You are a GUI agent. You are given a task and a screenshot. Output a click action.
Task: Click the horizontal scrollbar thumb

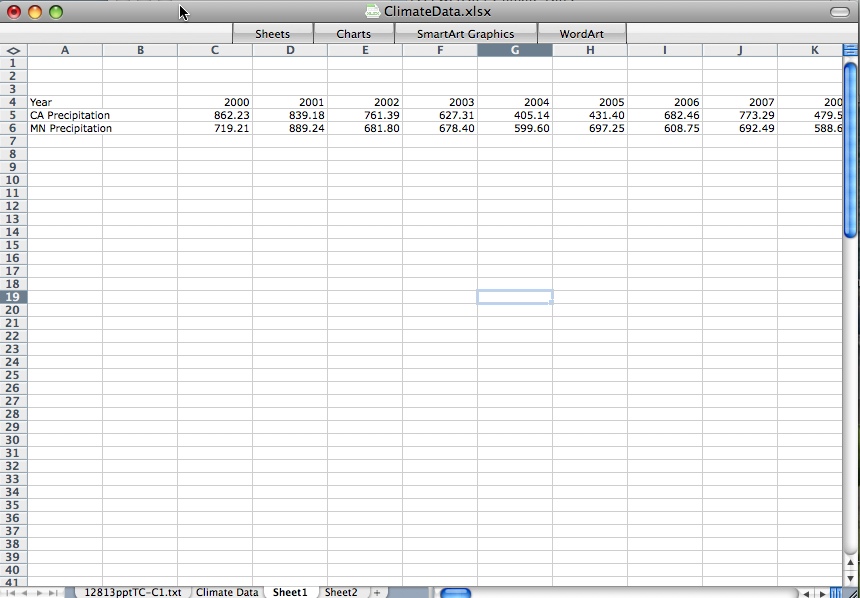(458, 592)
